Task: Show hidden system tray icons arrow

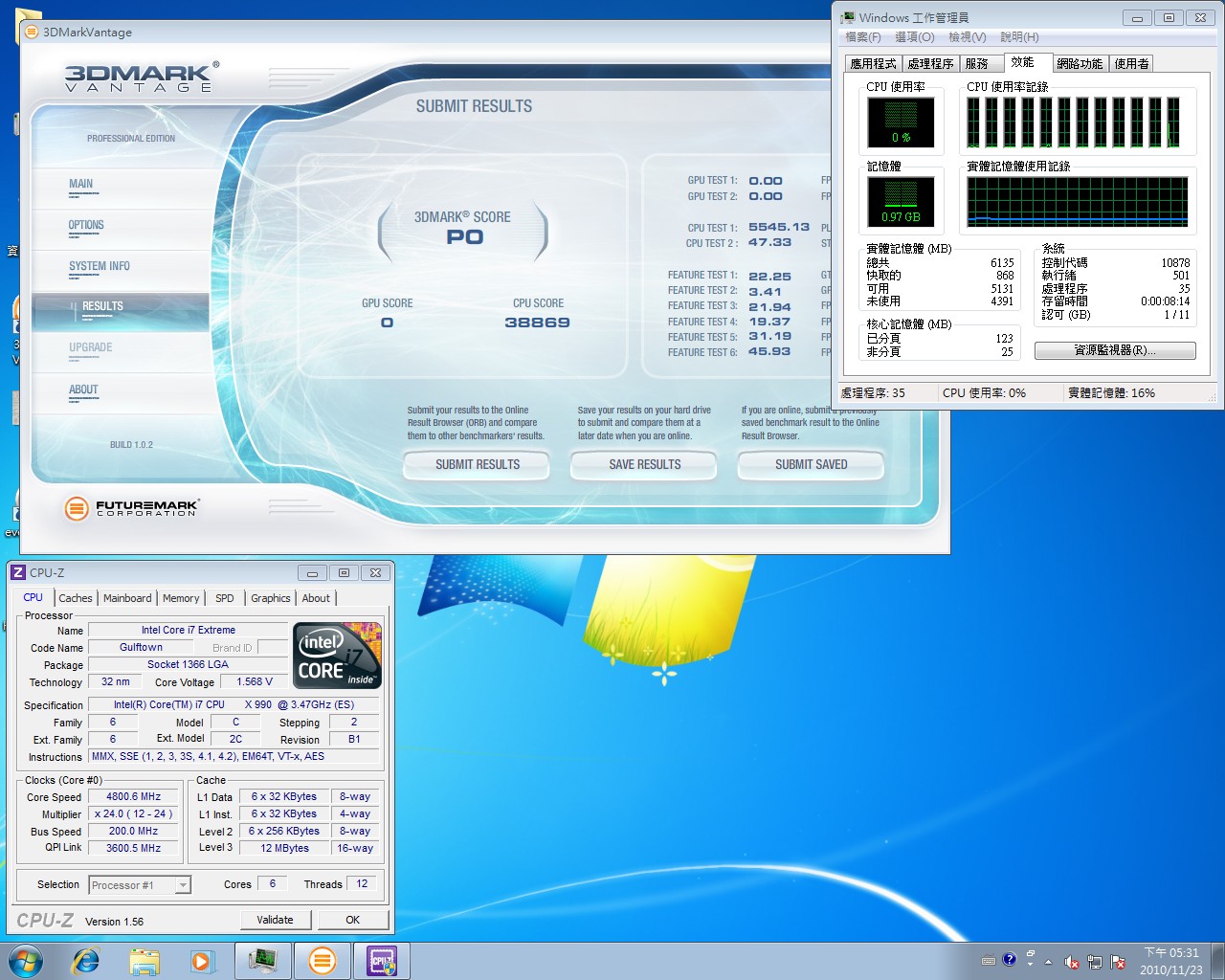Action: point(1048,962)
